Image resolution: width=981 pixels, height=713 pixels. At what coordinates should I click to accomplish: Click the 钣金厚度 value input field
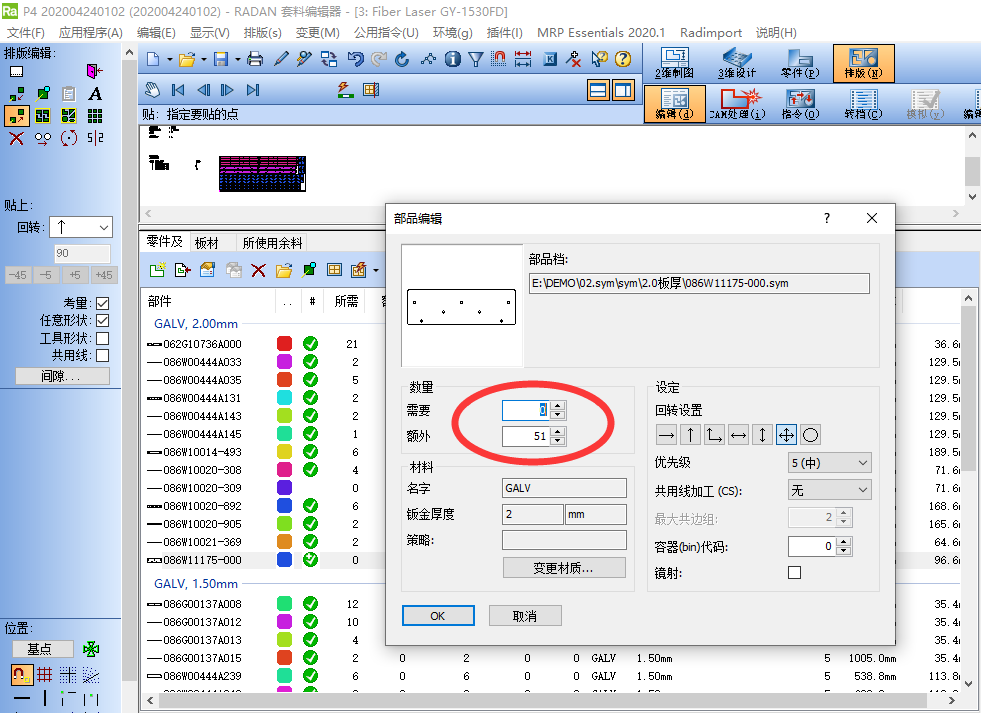[x=533, y=514]
